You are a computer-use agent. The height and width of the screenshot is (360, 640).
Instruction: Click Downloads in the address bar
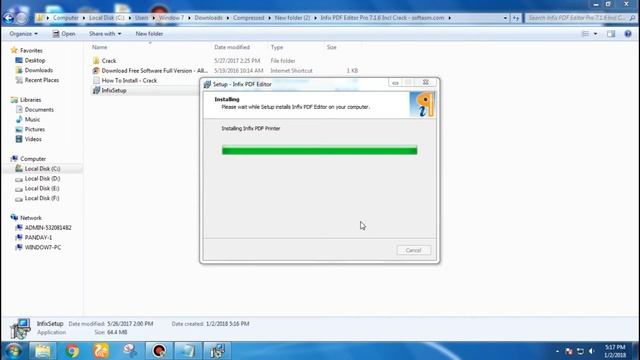pos(208,18)
